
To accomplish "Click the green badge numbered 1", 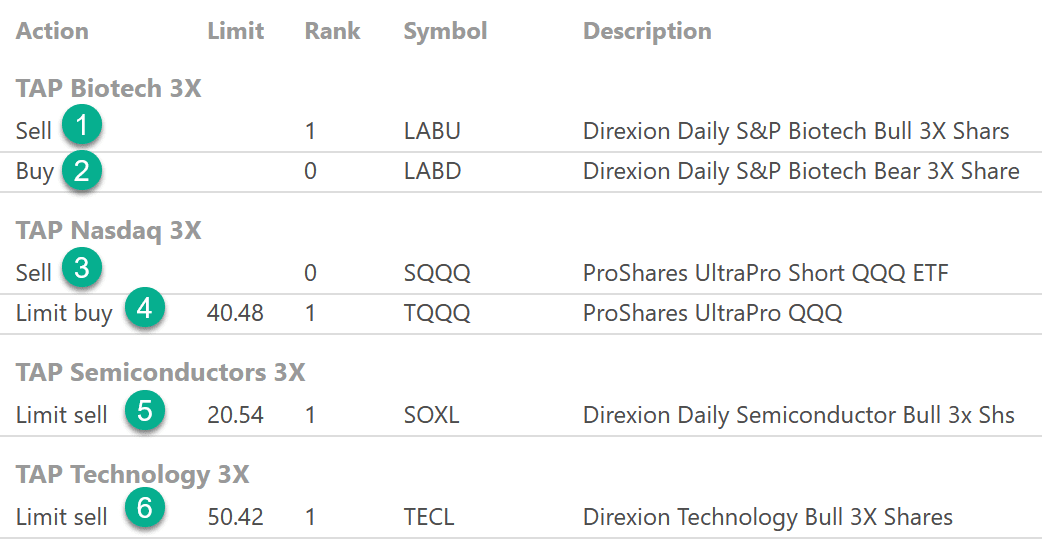I will click(82, 126).
